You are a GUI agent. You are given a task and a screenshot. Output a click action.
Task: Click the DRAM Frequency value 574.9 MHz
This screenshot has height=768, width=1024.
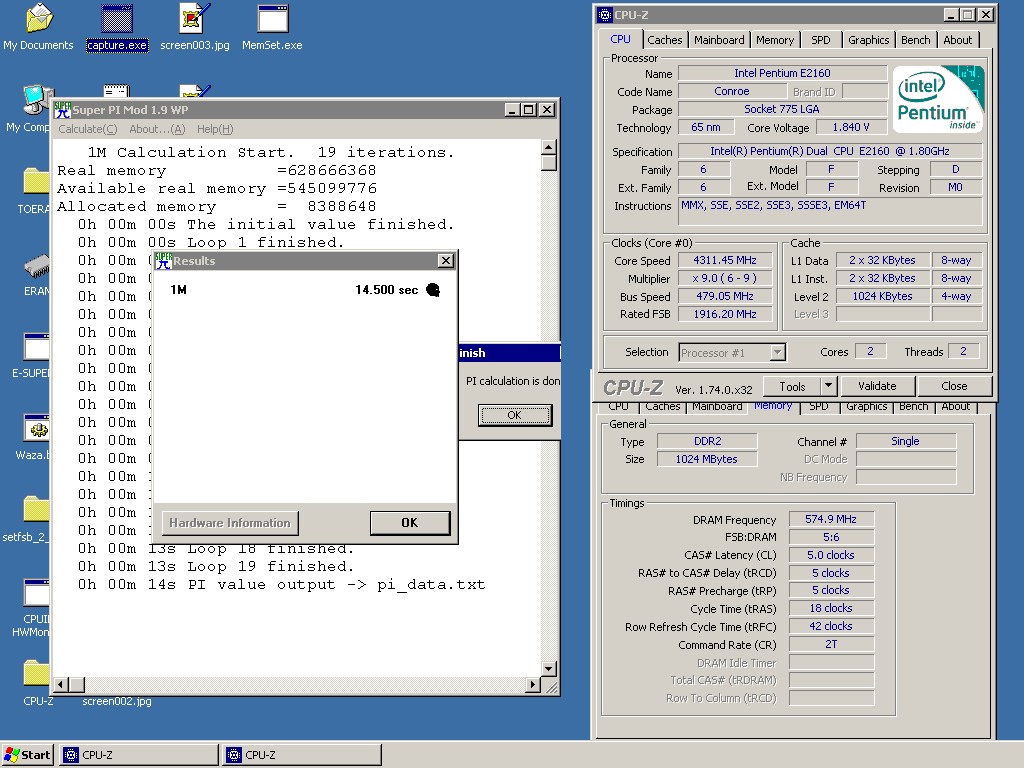click(x=831, y=519)
